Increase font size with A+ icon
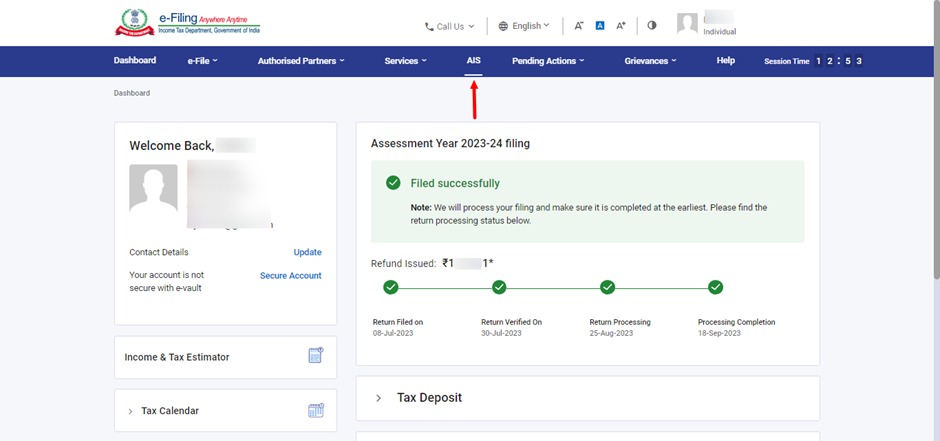The height and width of the screenshot is (441, 940). pyautogui.click(x=621, y=26)
